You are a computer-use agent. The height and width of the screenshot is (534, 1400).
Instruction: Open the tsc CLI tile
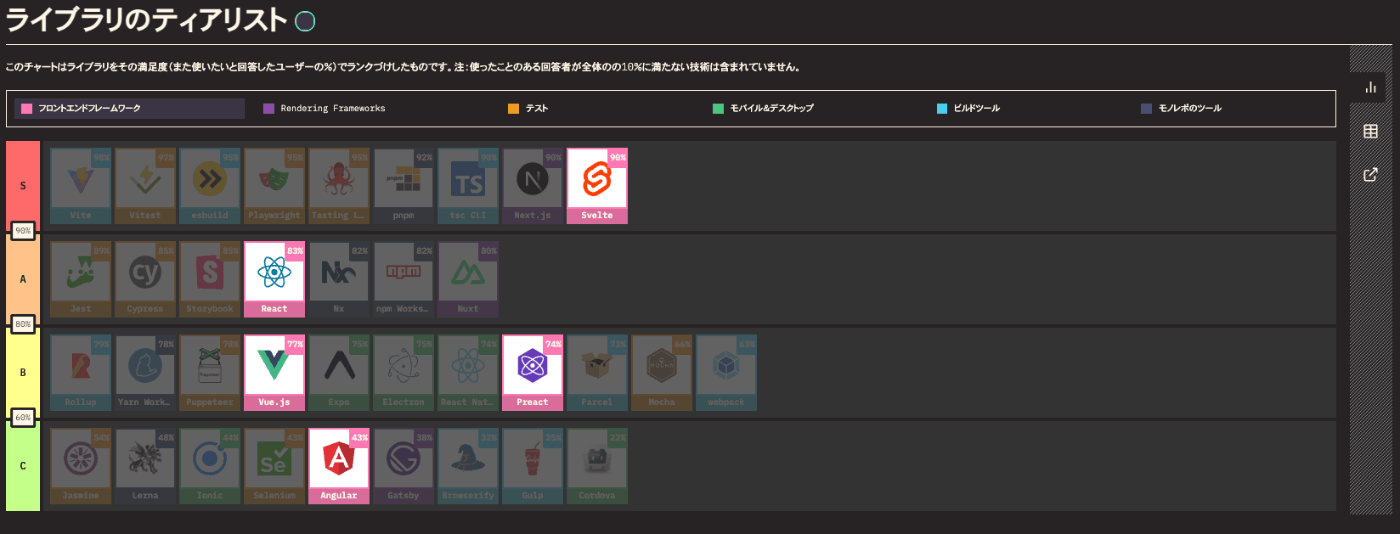tap(468, 186)
